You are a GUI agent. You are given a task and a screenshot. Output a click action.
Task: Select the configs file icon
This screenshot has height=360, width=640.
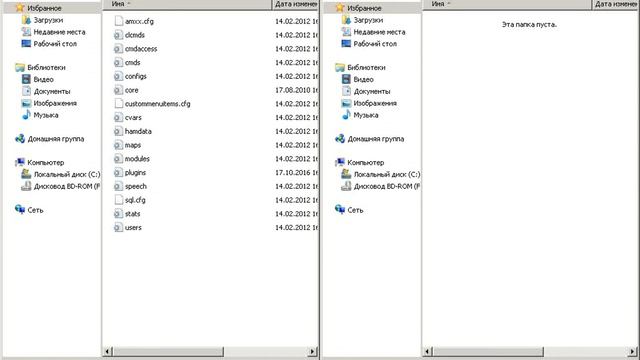pyautogui.click(x=118, y=76)
